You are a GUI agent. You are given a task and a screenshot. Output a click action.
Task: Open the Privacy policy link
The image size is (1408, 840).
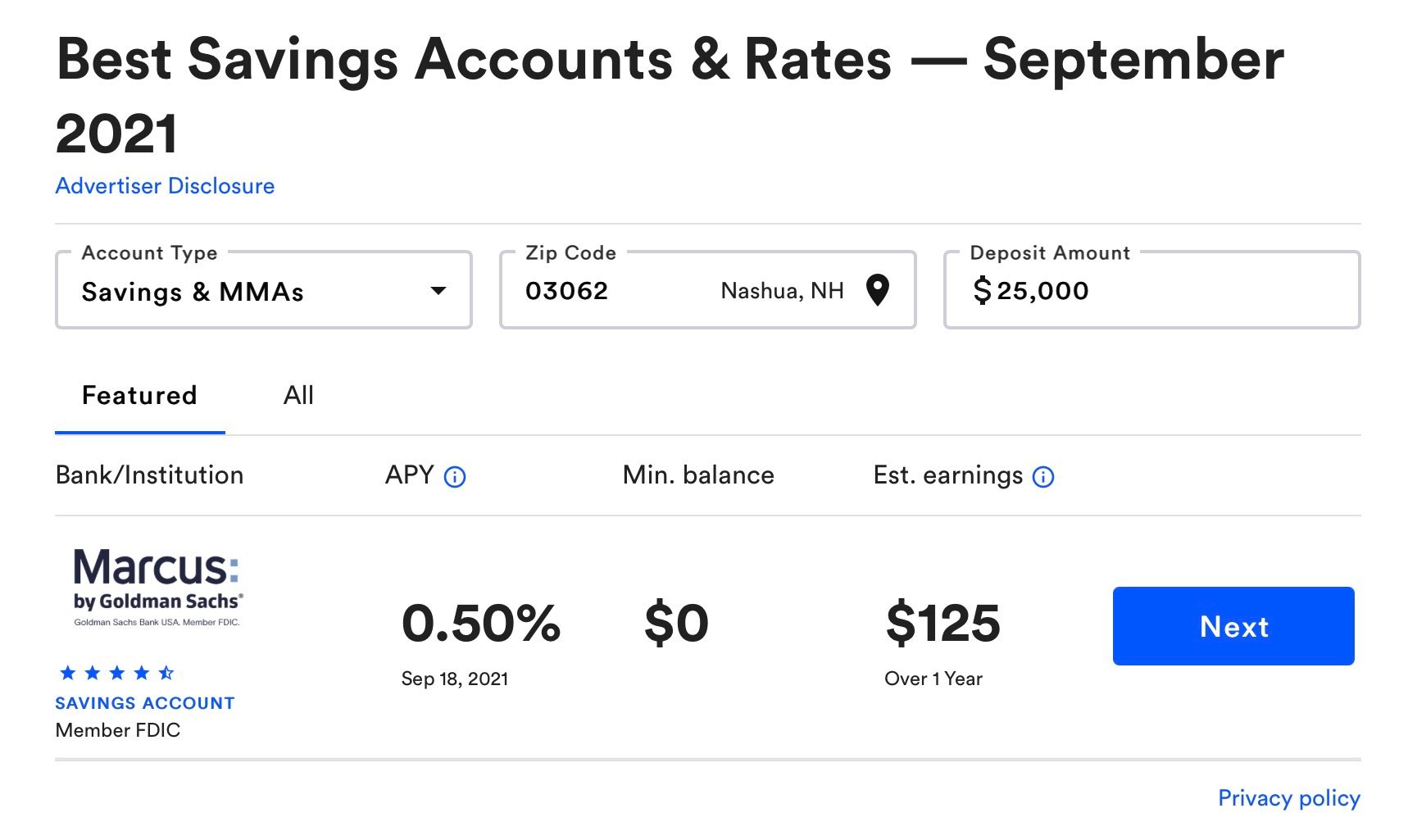point(1289,798)
